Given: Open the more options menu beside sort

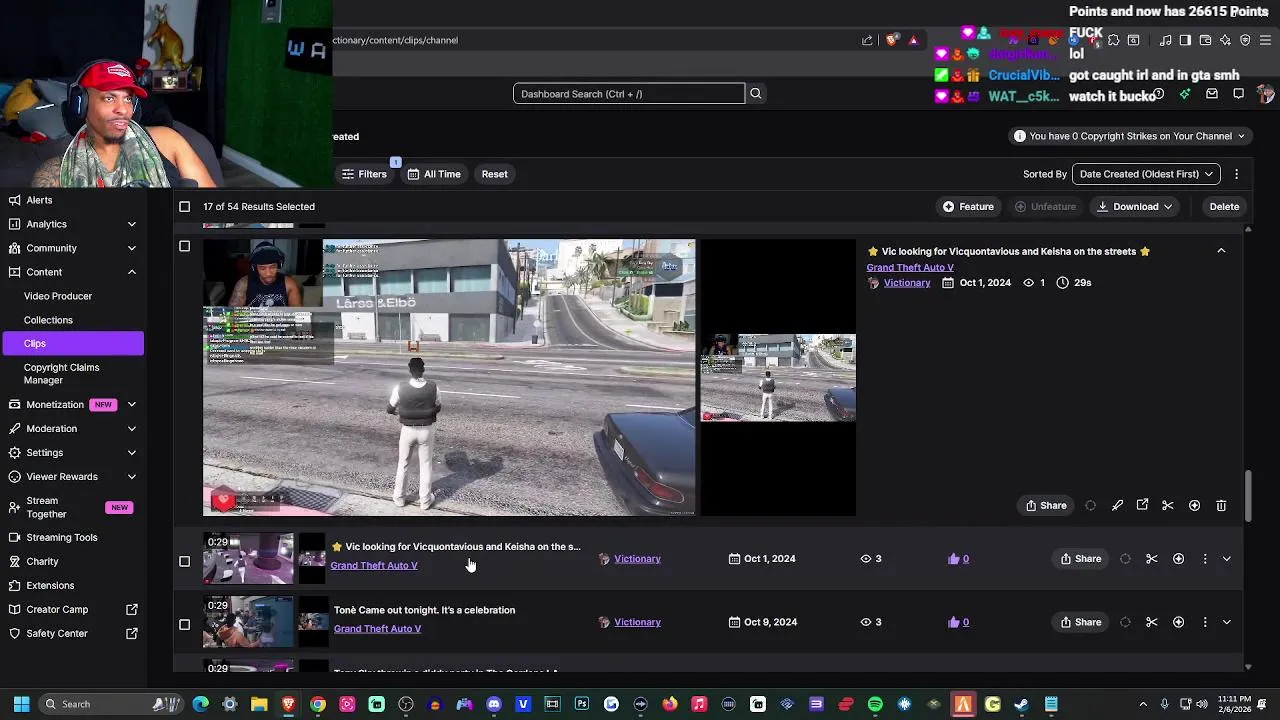Looking at the screenshot, I should 1236,174.
